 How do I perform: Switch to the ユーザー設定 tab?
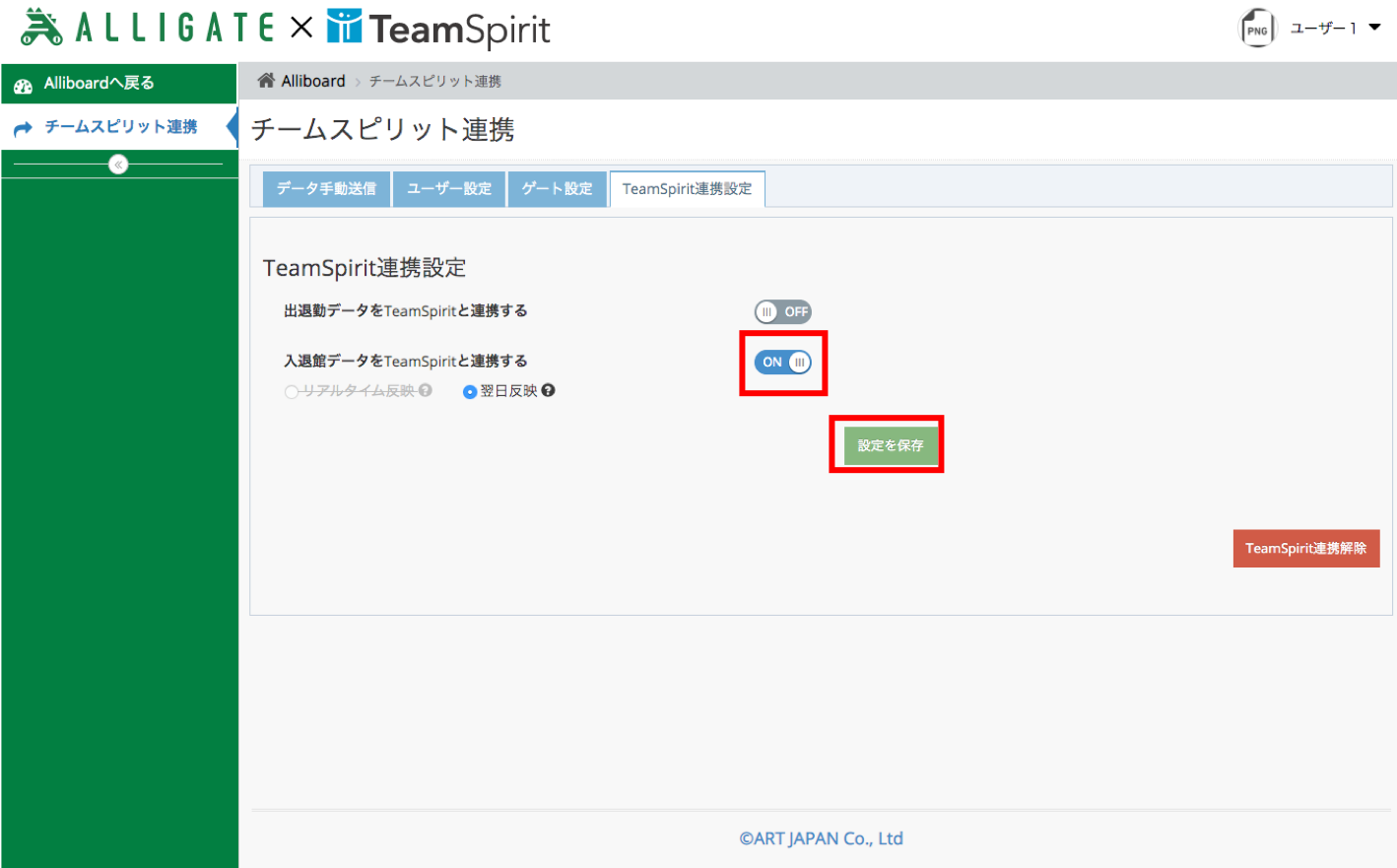point(449,189)
